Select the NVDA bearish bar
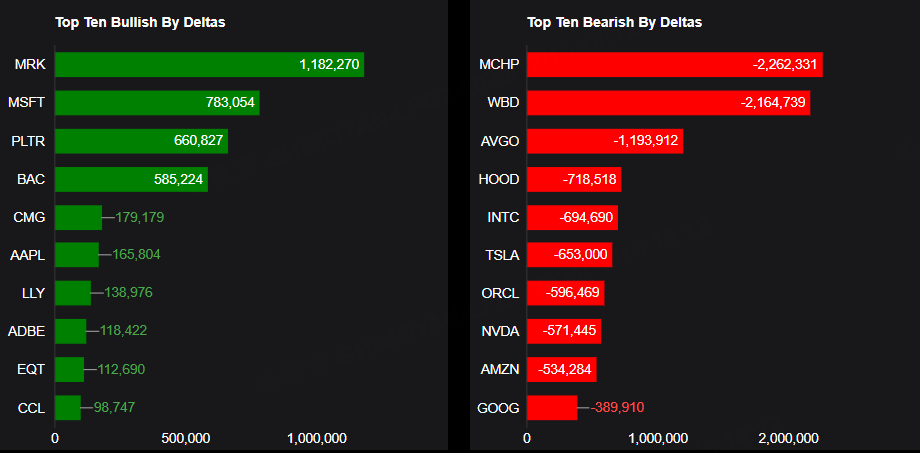 coord(563,331)
